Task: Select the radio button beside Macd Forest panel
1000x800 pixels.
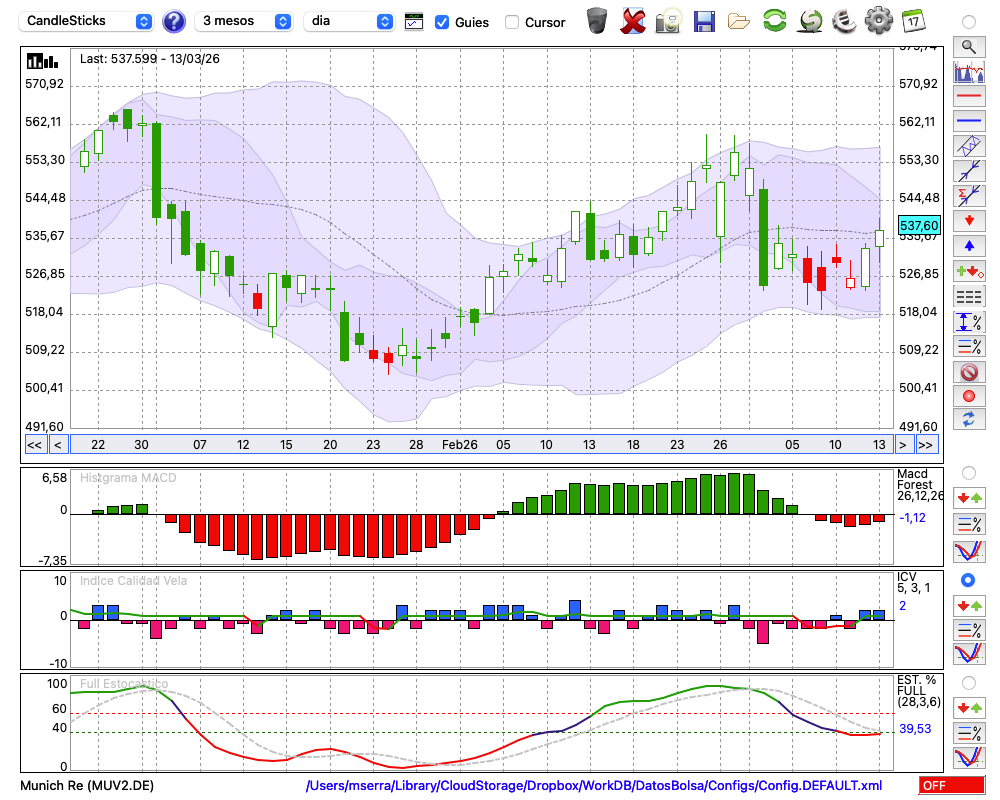Action: point(968,472)
